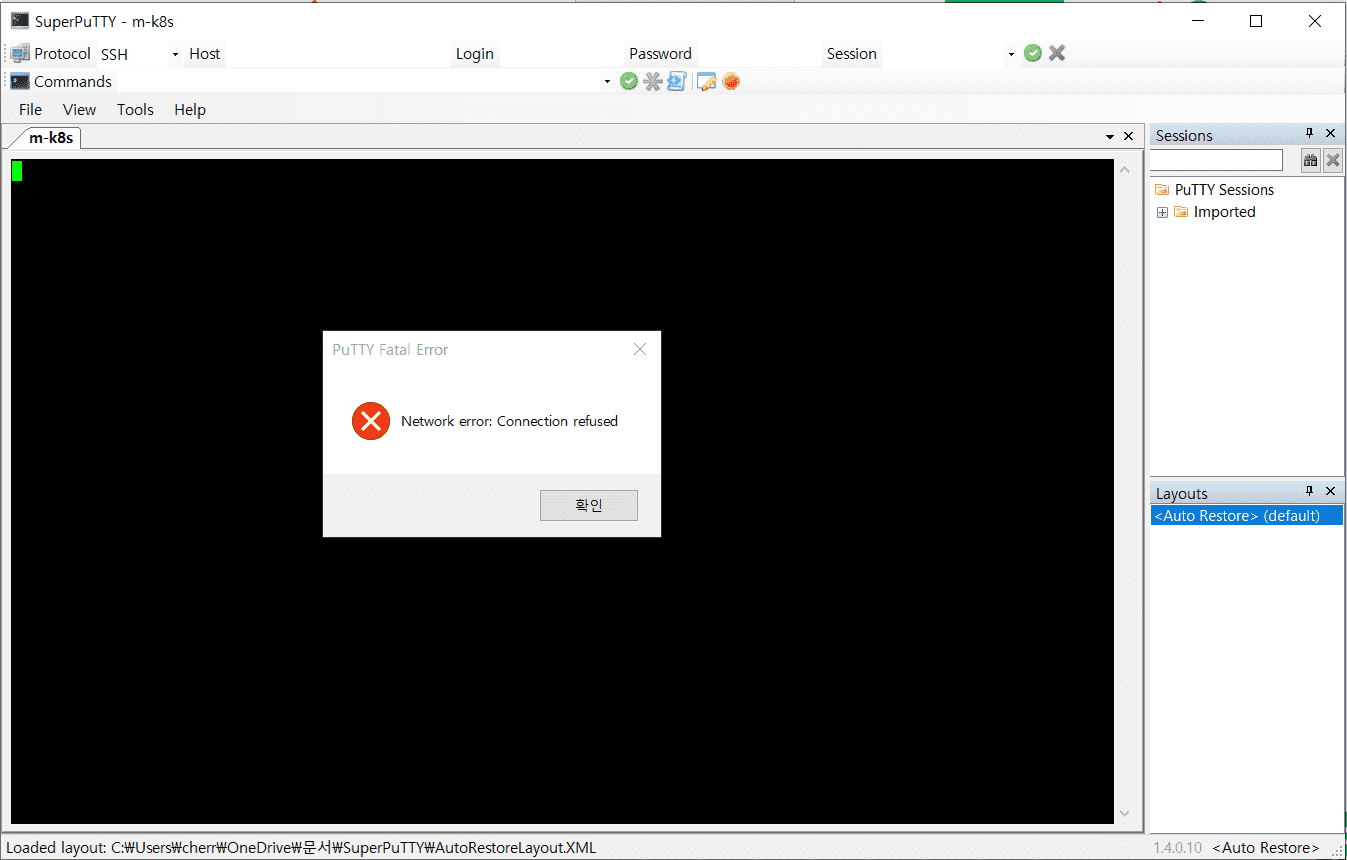Screen dimensions: 1347x860
Task: Click the window-with-pencil icon in Commands toolbar
Action: tap(707, 81)
